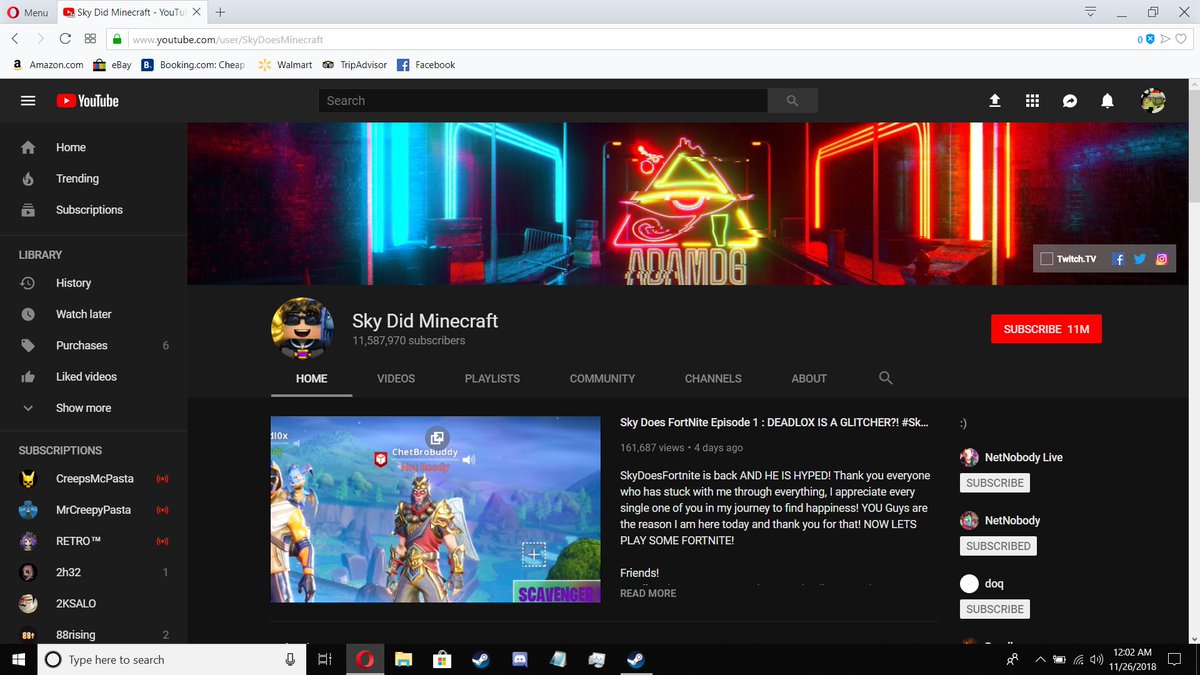1200x675 pixels.
Task: Open MrCreepyPasta subscription
Action: 93,510
